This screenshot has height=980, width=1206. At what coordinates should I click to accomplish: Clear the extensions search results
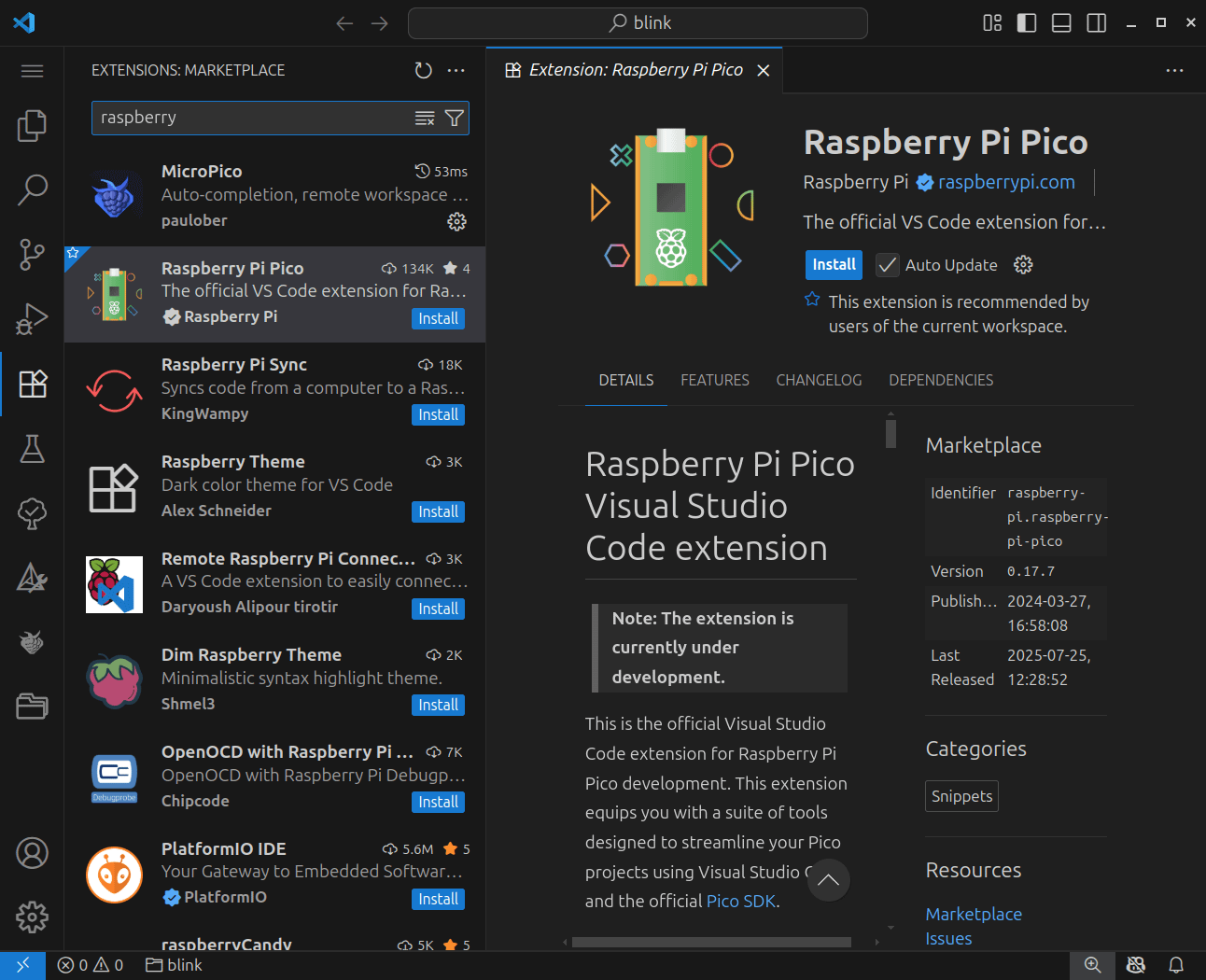click(425, 118)
